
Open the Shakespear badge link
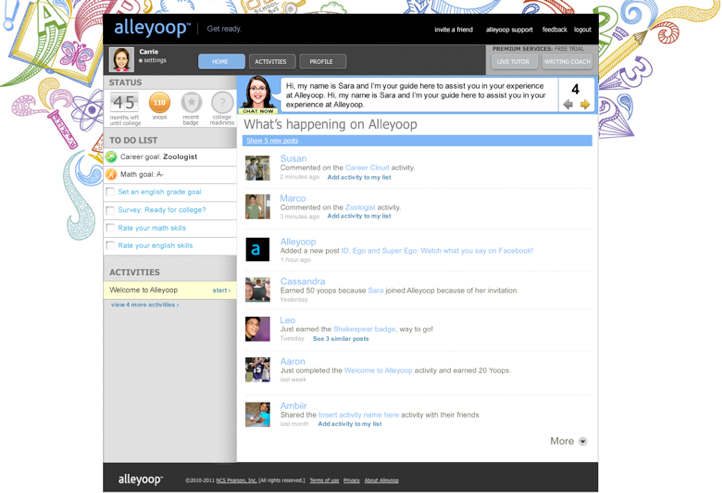(364, 329)
